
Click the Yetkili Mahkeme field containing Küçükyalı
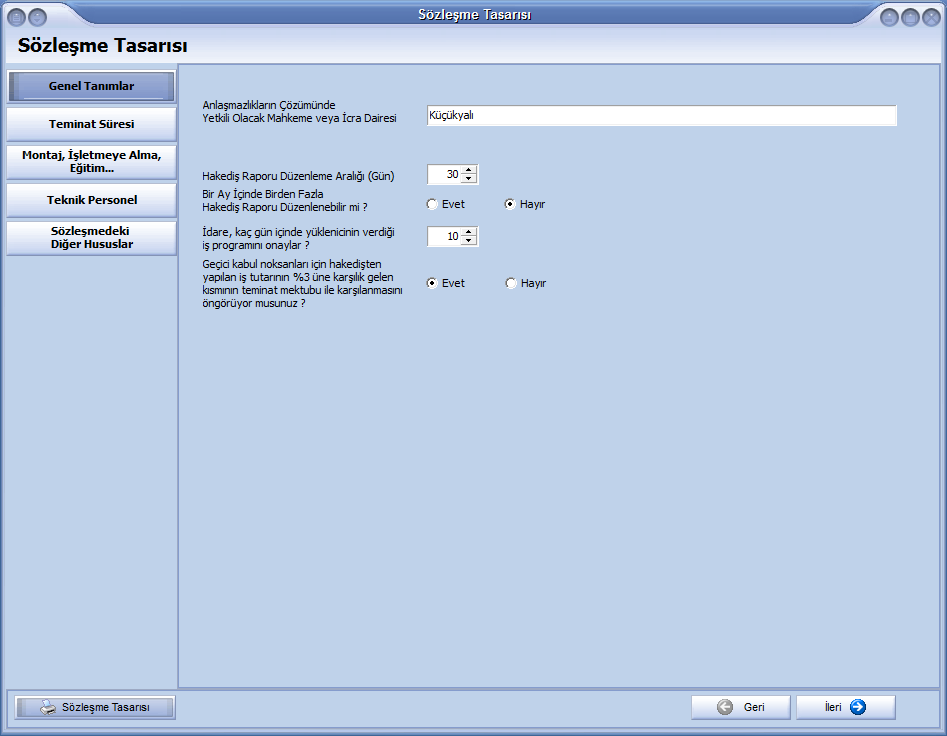(660, 115)
